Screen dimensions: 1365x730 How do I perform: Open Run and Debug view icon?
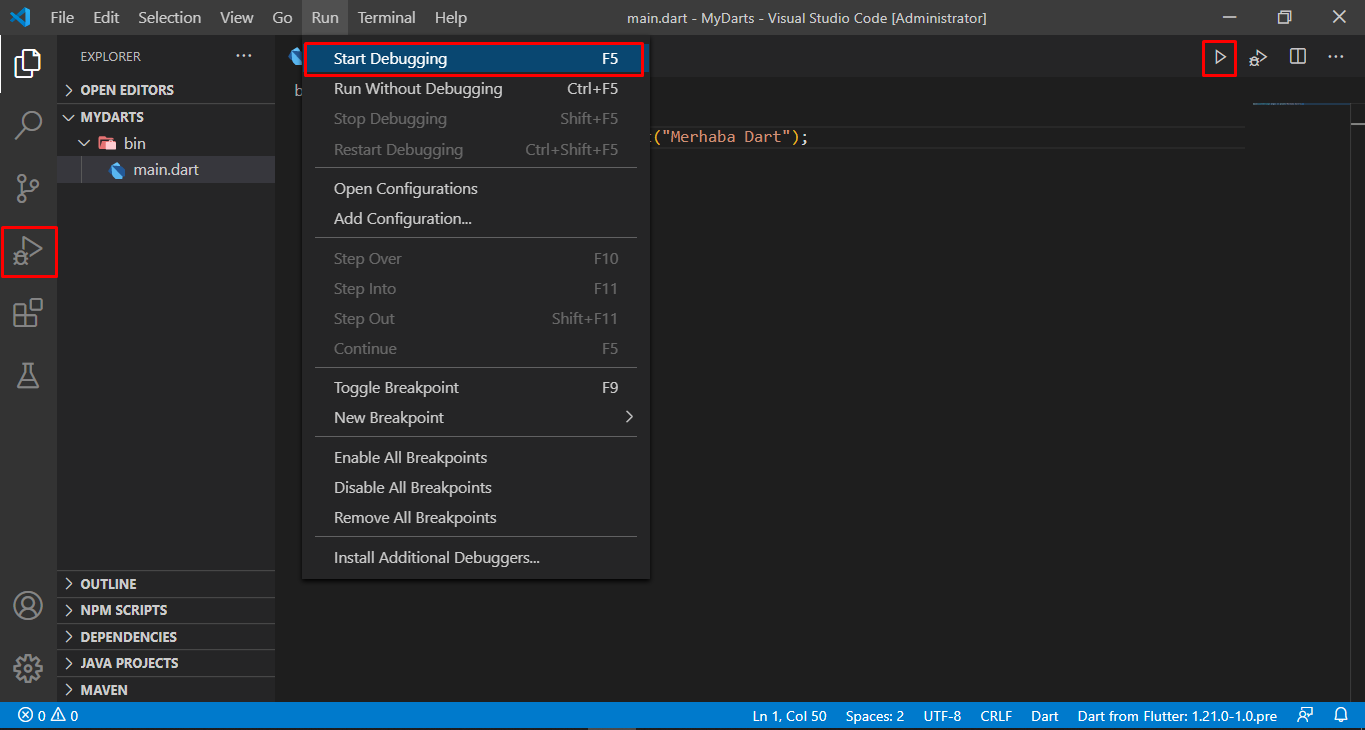(28, 251)
